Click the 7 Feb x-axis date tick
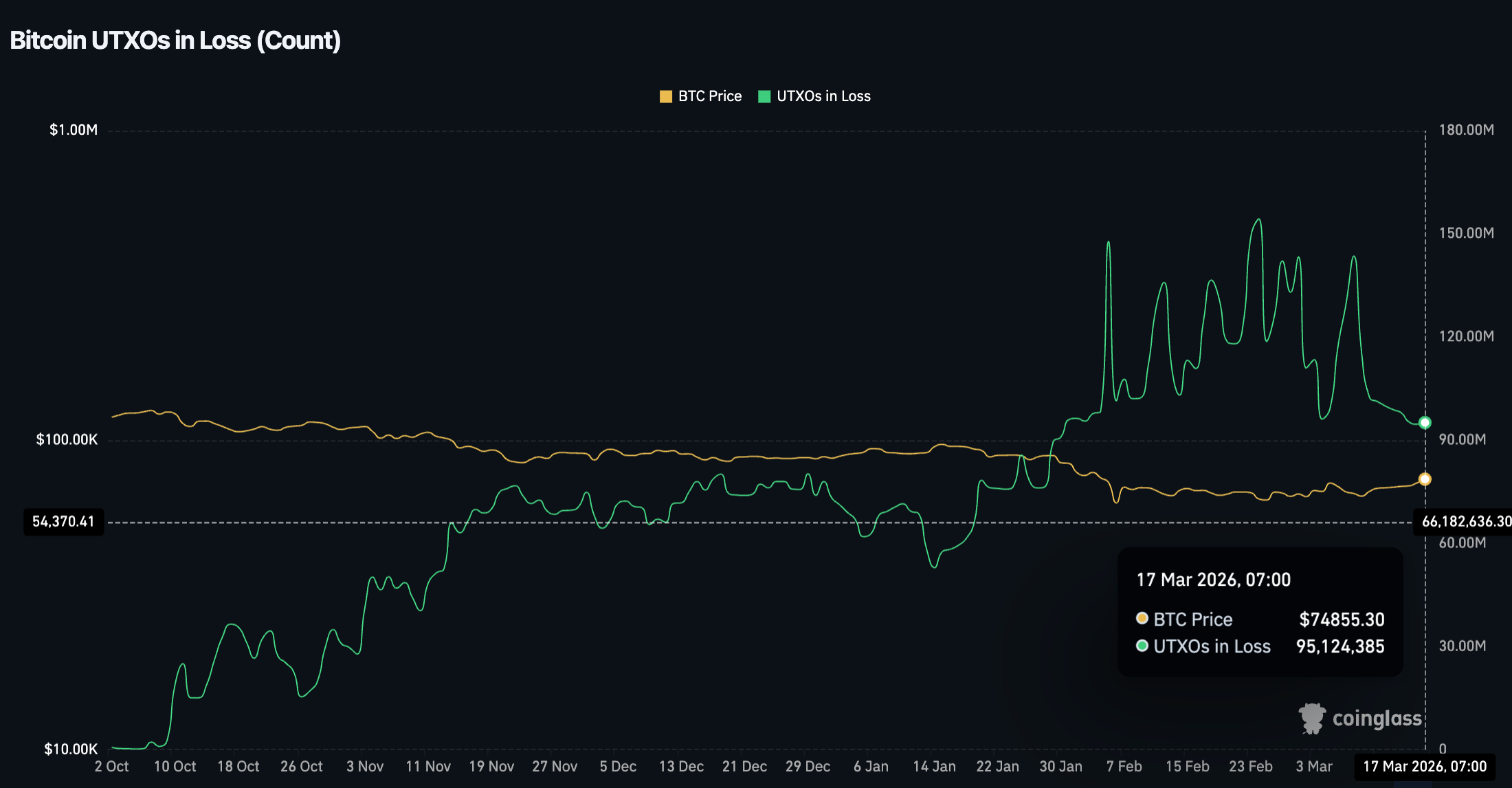Screen dimensions: 1512x788 pos(1124,767)
